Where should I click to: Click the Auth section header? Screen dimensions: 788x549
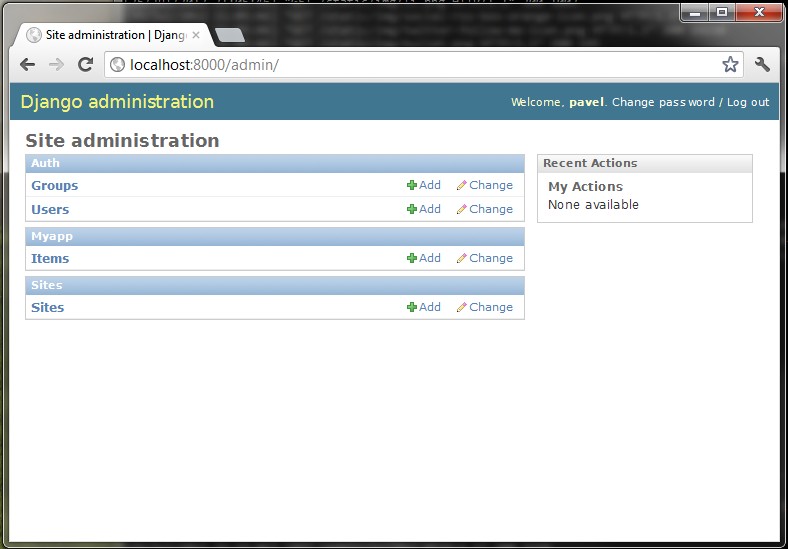(x=275, y=163)
